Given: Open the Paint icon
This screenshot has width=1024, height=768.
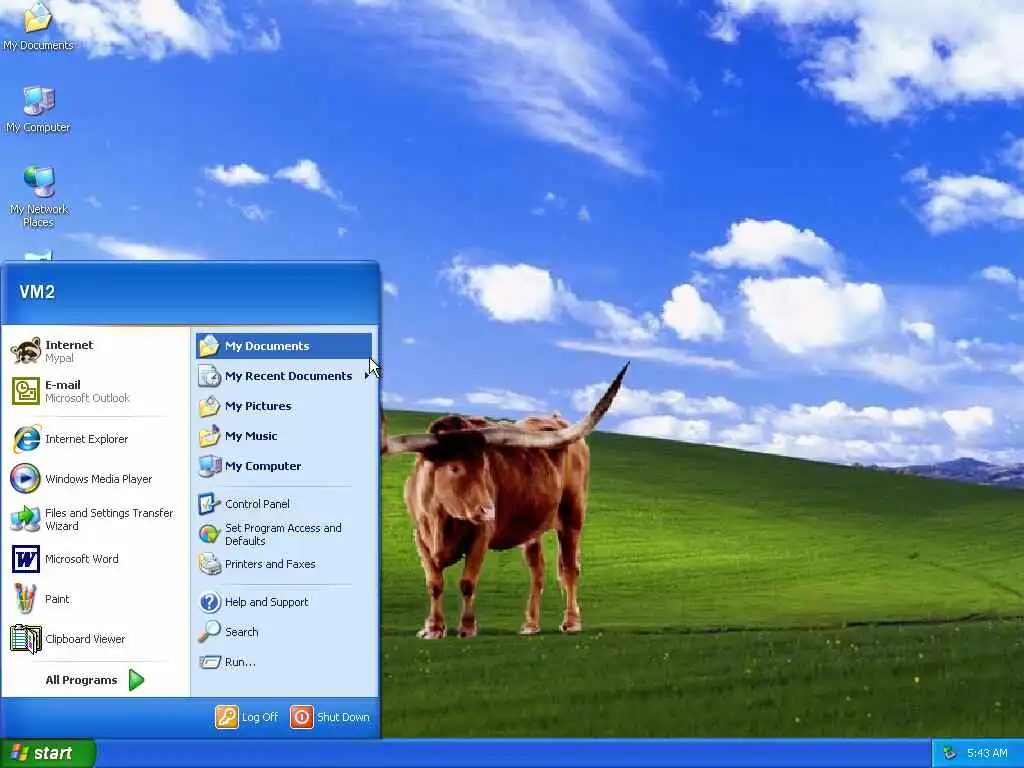Looking at the screenshot, I should [x=25, y=599].
